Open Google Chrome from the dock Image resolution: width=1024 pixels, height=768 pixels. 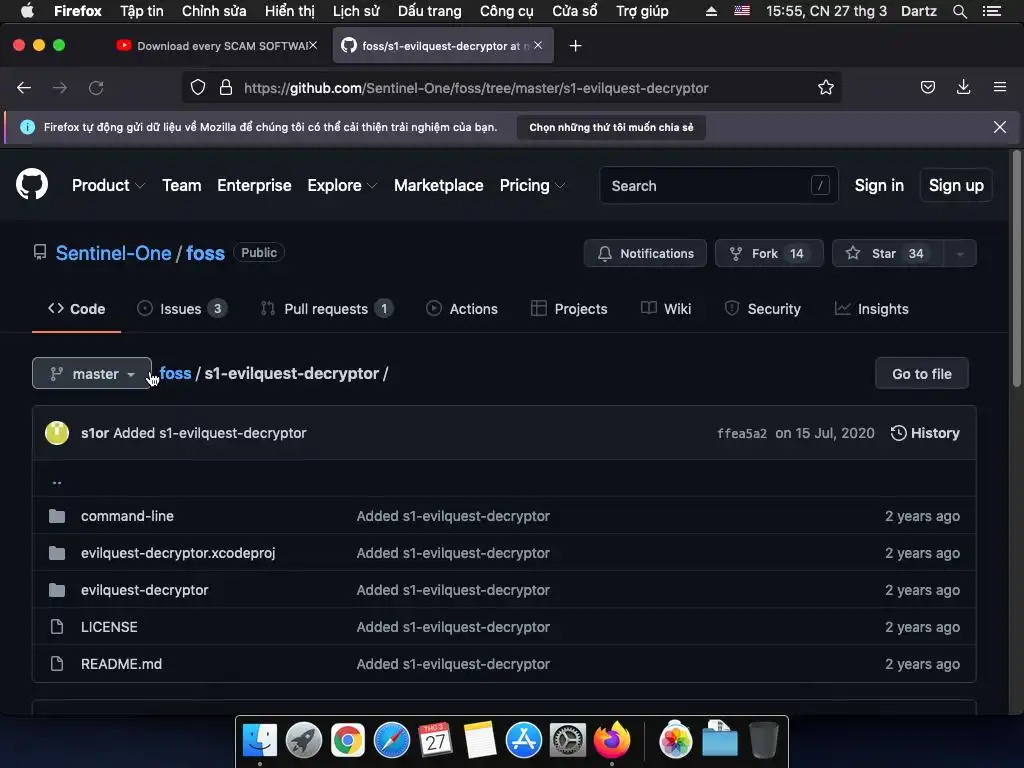347,741
